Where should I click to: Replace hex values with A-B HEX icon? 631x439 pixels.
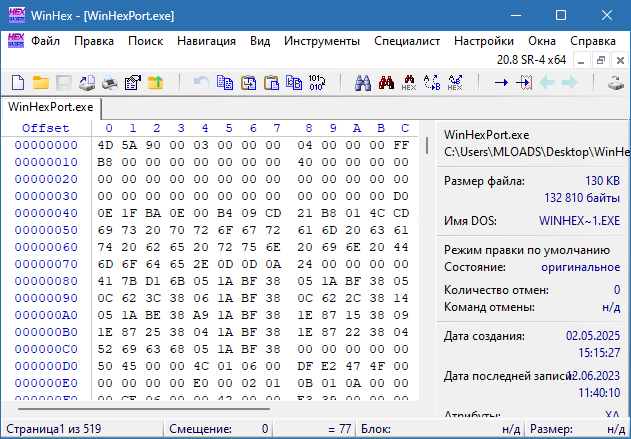(455, 82)
